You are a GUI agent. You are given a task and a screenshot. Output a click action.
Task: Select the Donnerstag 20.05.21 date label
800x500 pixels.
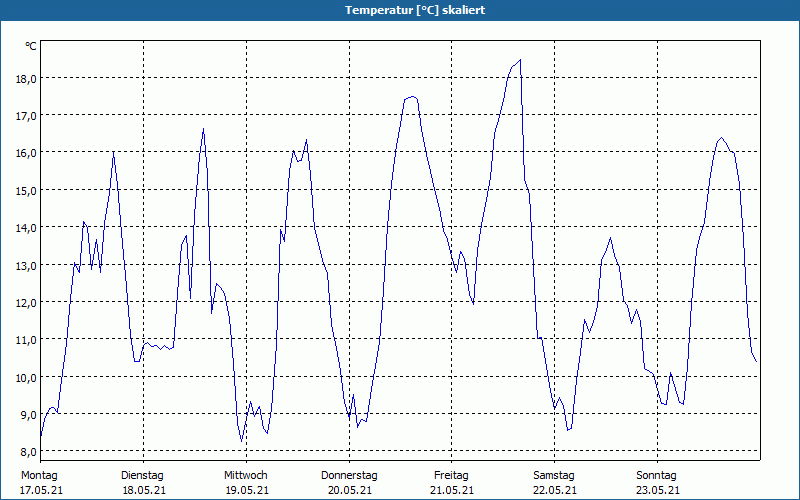(x=349, y=483)
